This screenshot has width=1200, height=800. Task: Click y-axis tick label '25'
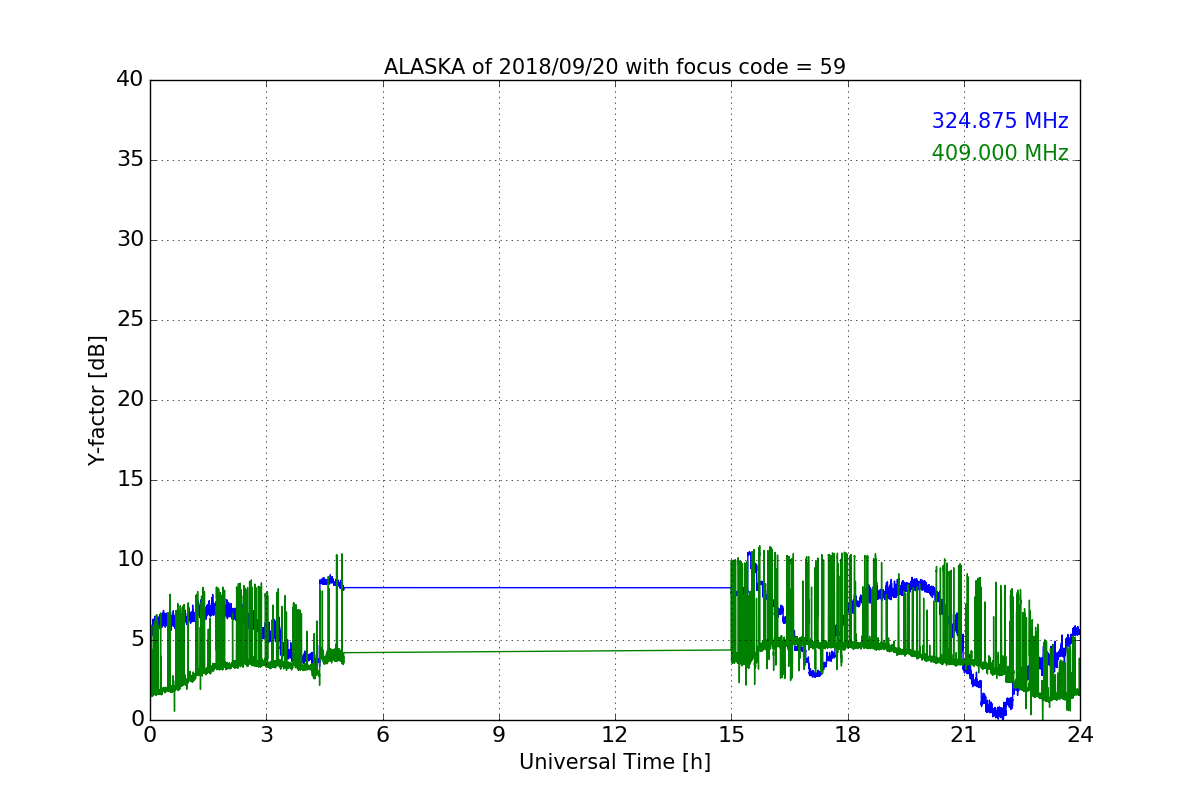[130, 320]
